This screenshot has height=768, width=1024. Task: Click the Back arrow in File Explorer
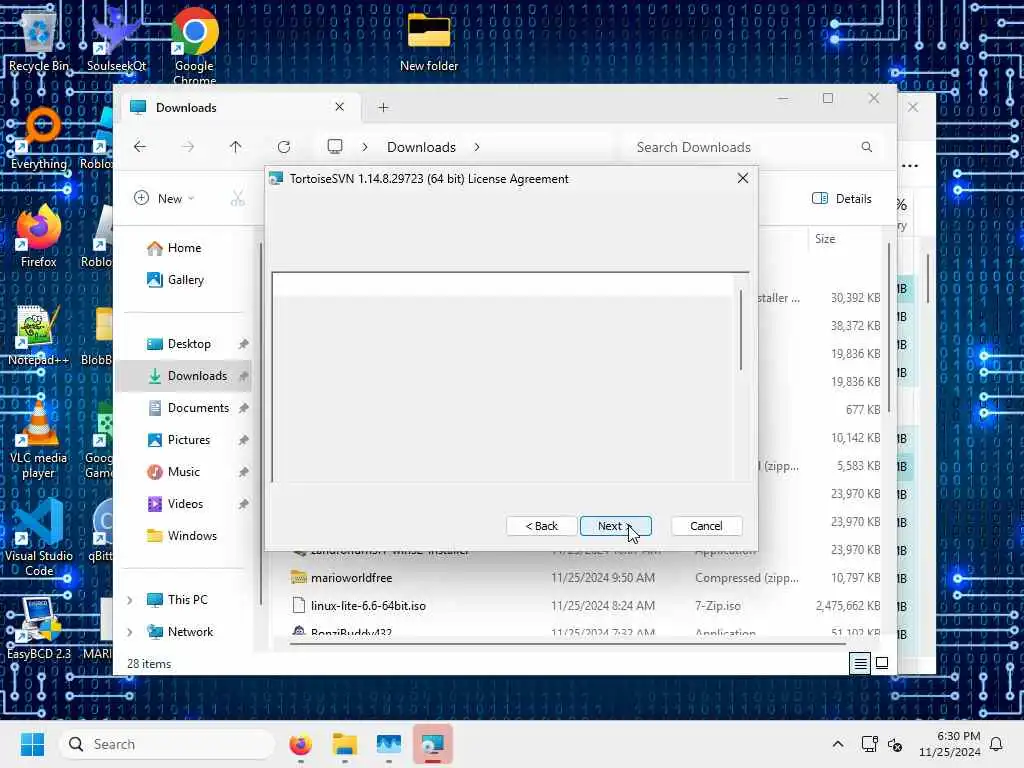coord(140,147)
